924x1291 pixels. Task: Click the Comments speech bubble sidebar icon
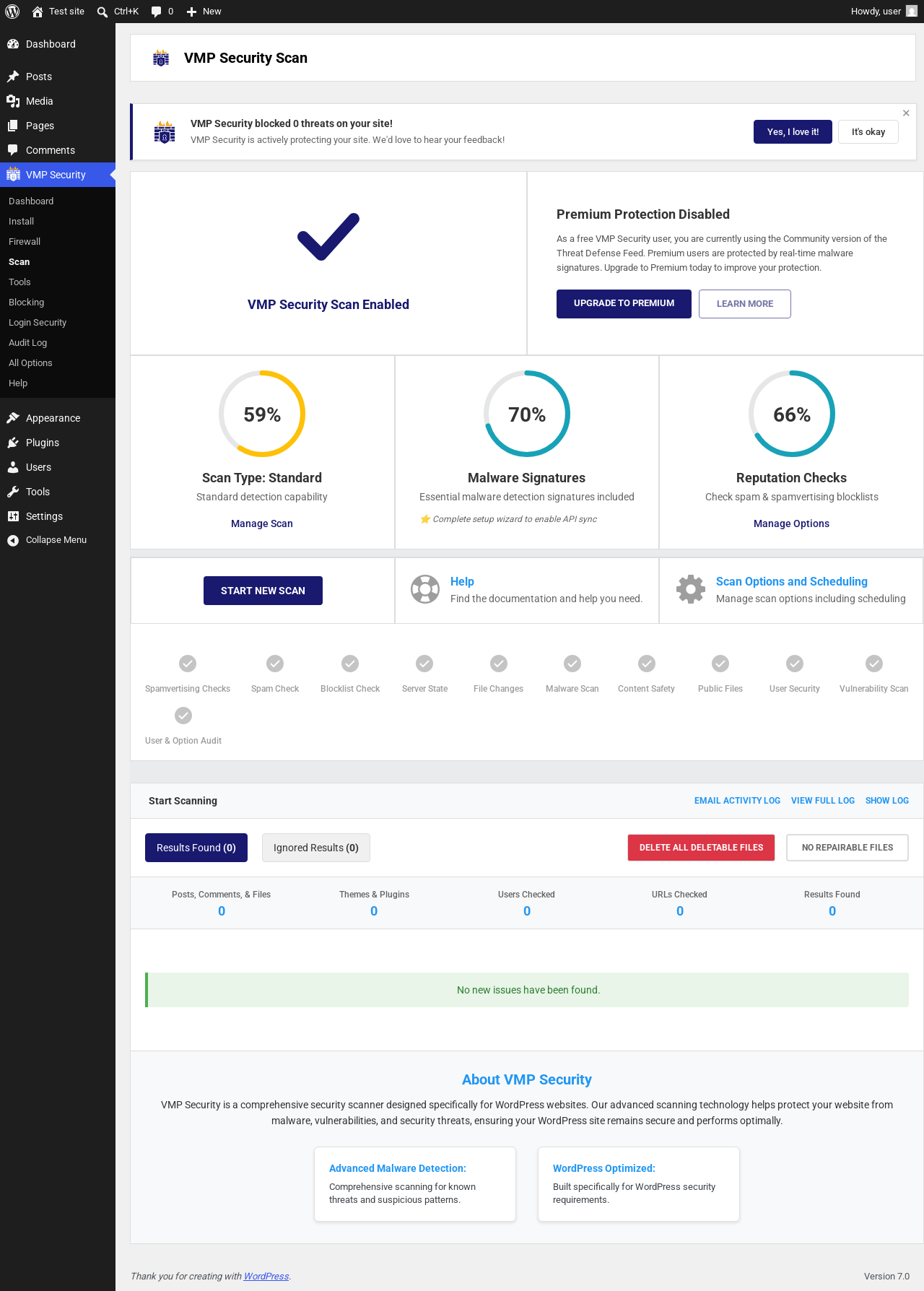[13, 150]
